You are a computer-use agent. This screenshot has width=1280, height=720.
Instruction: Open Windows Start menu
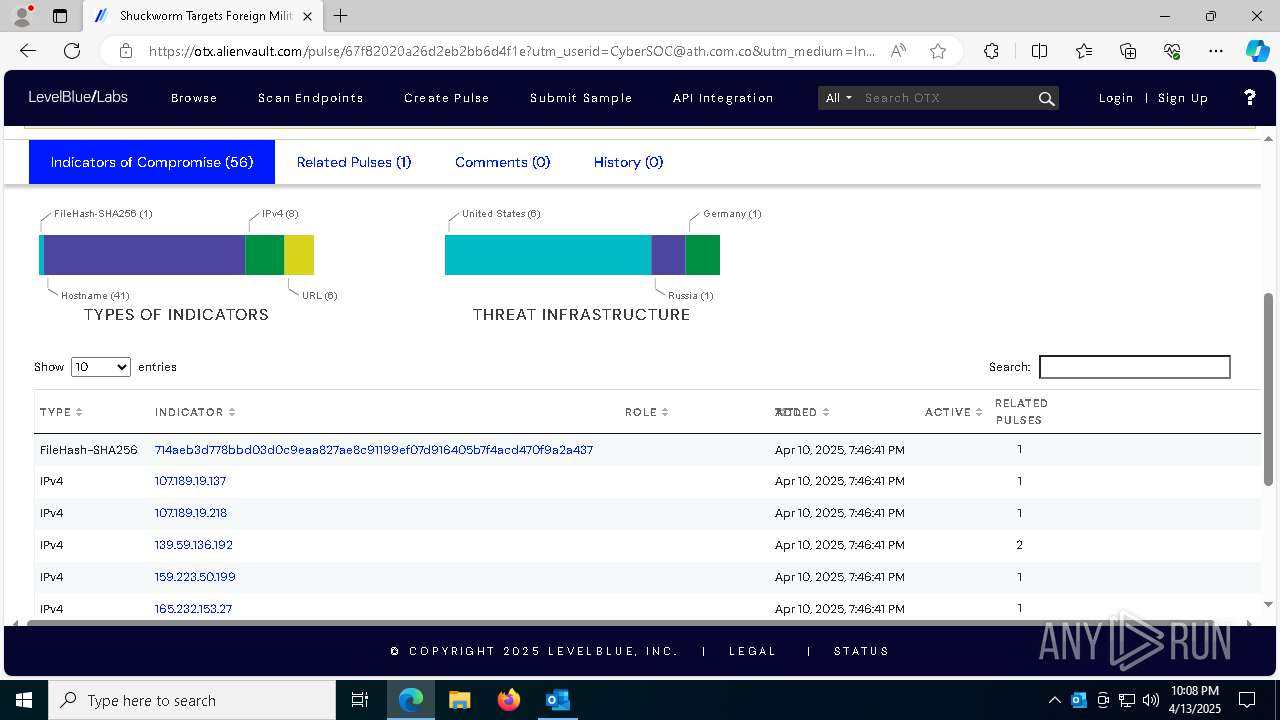pos(24,700)
